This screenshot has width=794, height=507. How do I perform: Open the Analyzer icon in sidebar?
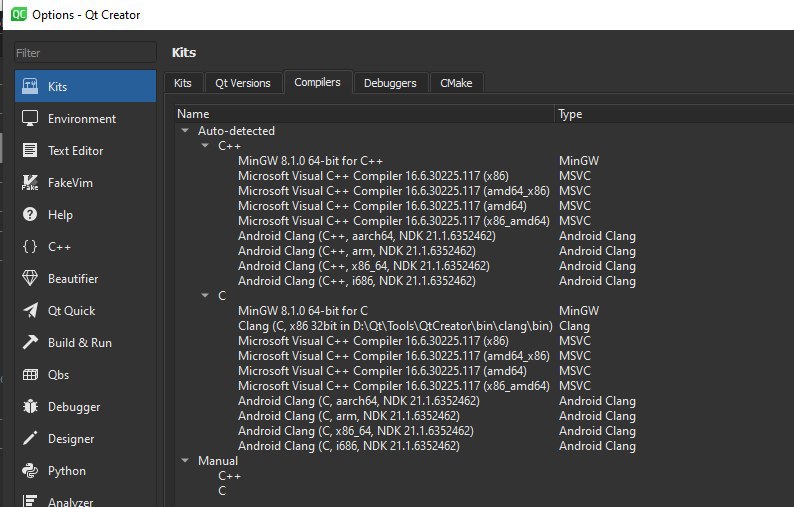pyautogui.click(x=30, y=501)
